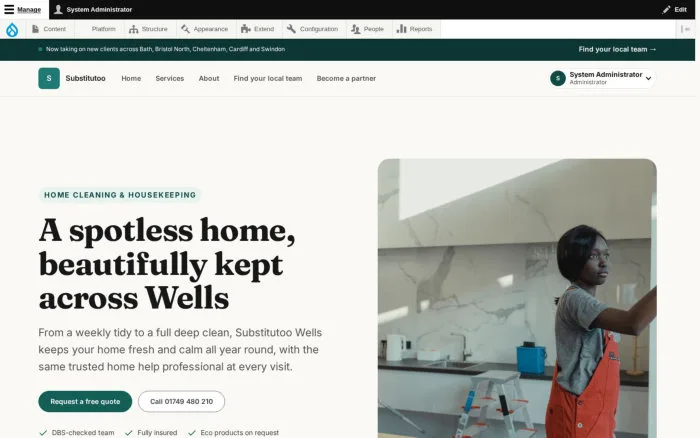Open the Configuration admin menu
This screenshot has height=438, width=700.
point(312,29)
